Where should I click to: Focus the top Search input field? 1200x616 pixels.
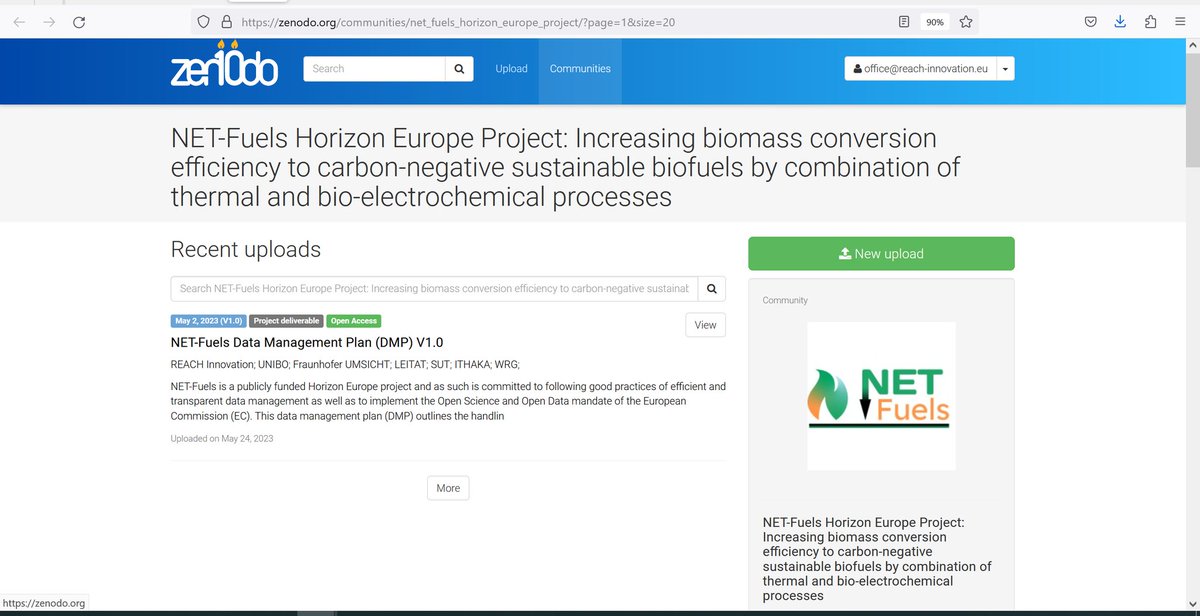click(x=374, y=69)
